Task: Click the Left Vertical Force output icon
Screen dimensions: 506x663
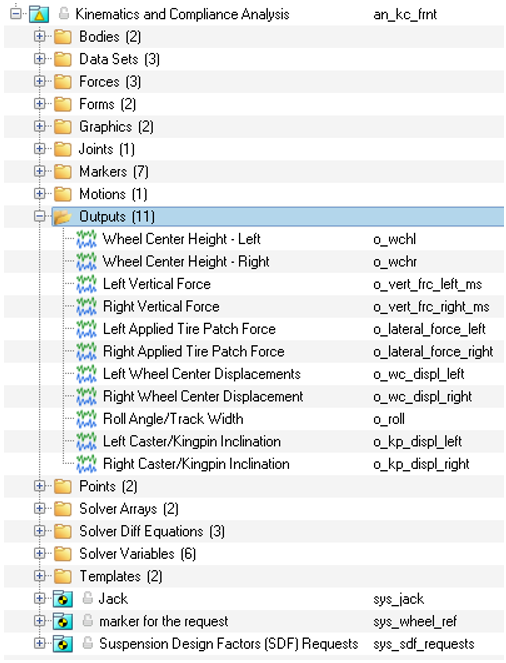Action: 86,284
